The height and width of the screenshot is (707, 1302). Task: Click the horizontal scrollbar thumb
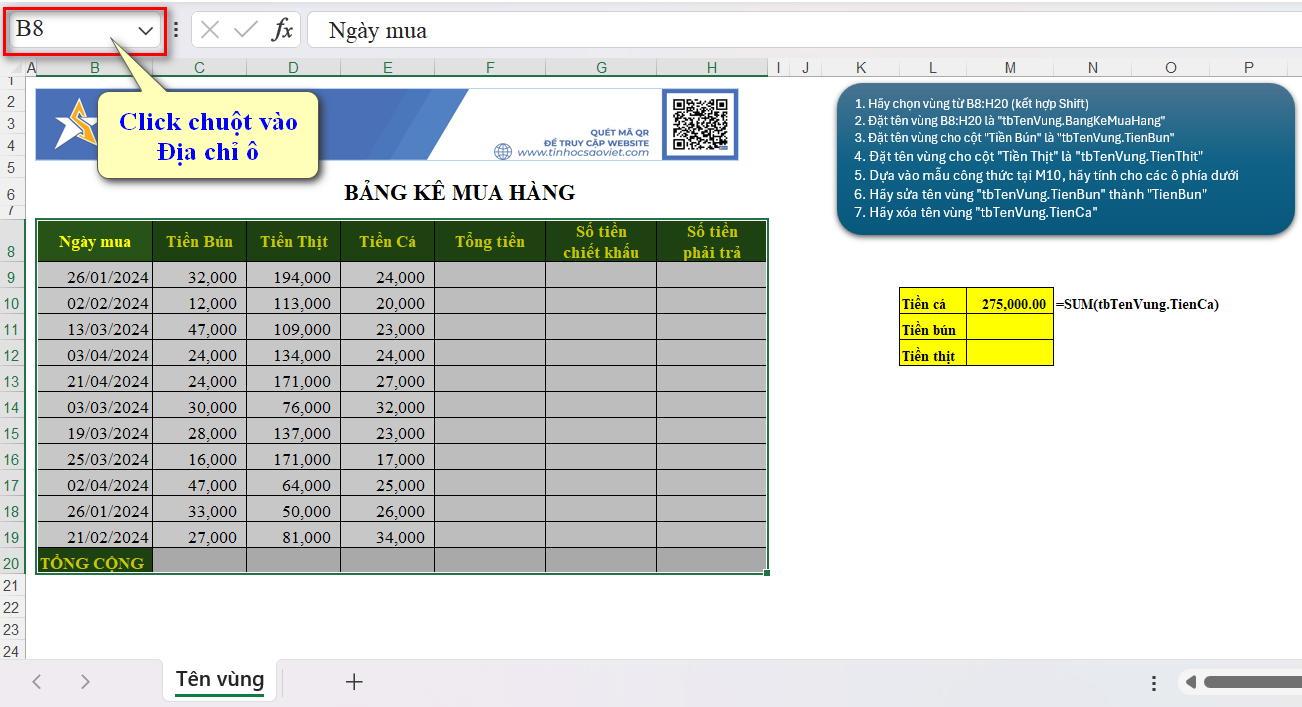coord(1252,683)
